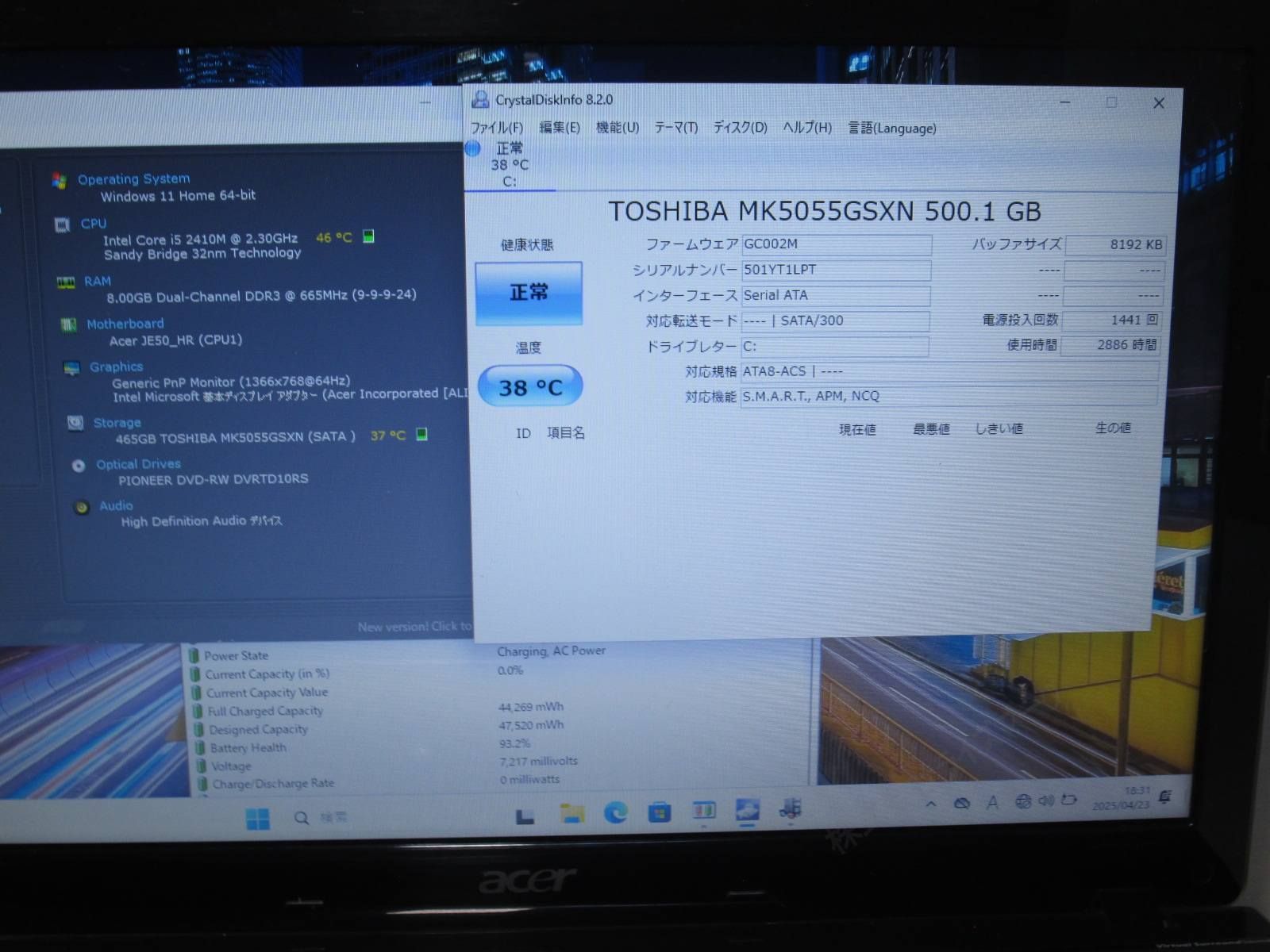This screenshot has height=952, width=1270.
Task: Click the buffer size value 8192 KB
Action: click(x=1114, y=245)
